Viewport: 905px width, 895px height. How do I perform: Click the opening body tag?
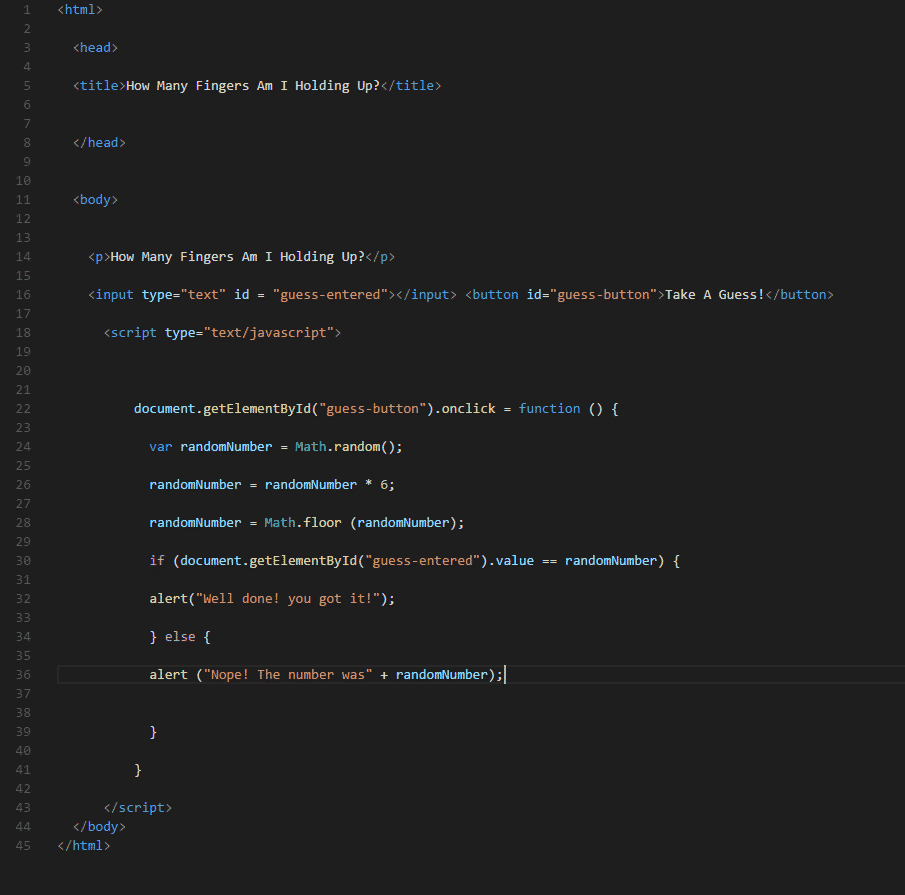pos(95,200)
